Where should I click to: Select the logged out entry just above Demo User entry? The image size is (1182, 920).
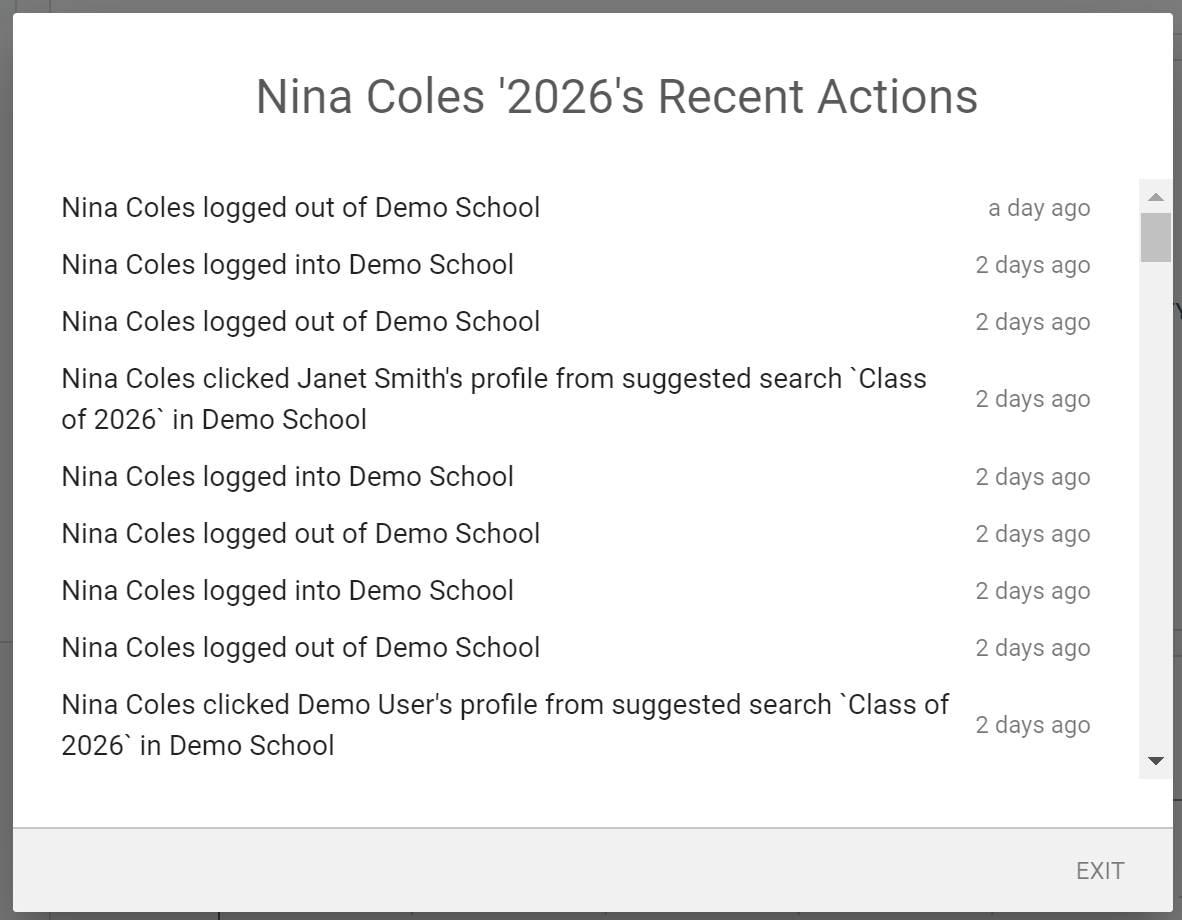[x=300, y=648]
